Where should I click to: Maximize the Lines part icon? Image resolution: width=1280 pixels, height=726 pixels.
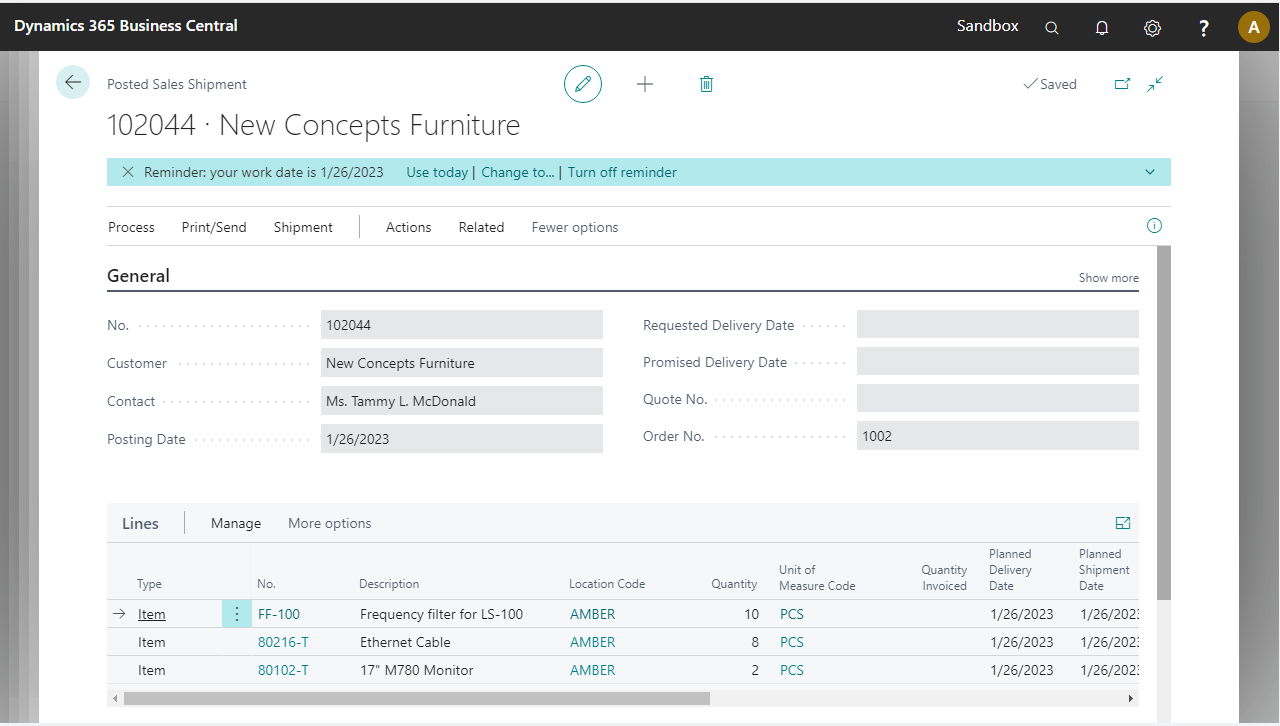(1123, 523)
